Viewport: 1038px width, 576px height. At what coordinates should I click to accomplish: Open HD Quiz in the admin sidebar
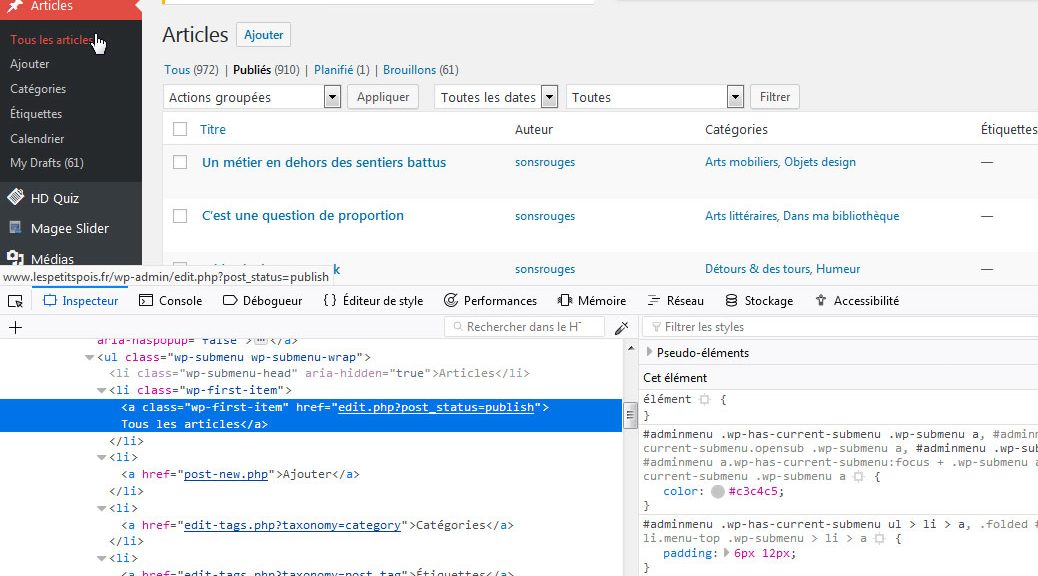[54, 198]
